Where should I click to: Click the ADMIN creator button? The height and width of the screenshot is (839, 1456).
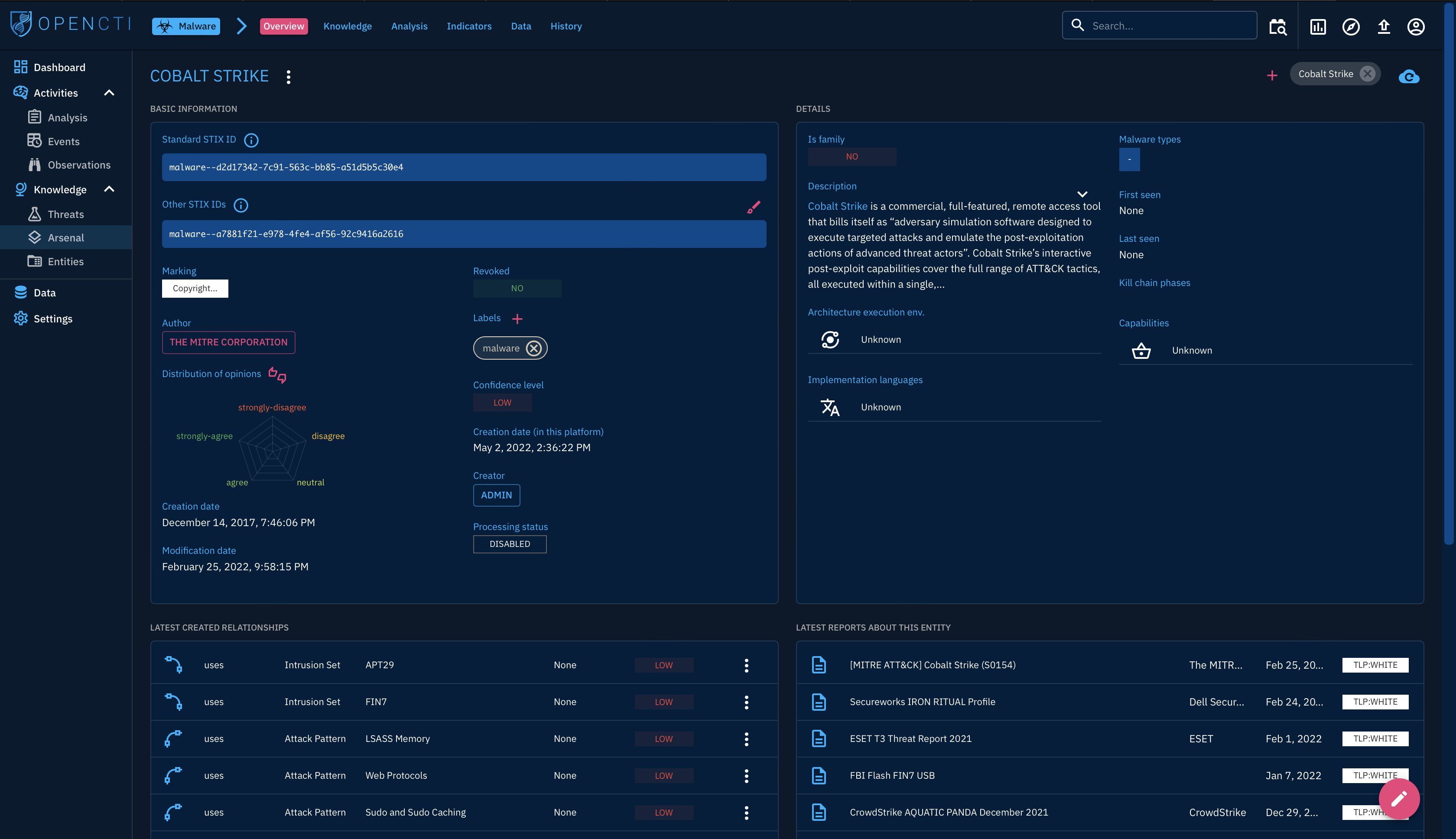tap(496, 496)
